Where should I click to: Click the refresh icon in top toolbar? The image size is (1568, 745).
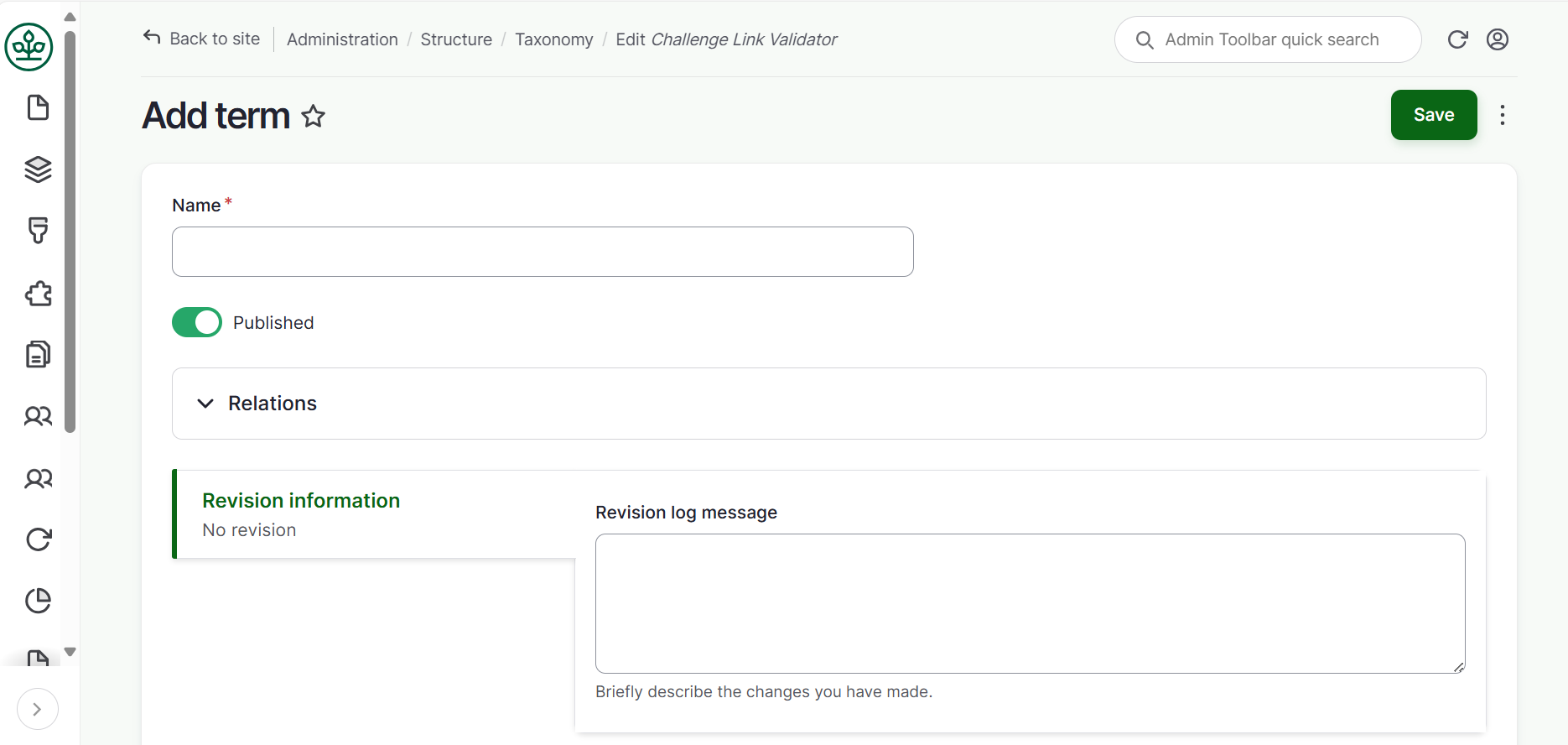tap(1457, 39)
